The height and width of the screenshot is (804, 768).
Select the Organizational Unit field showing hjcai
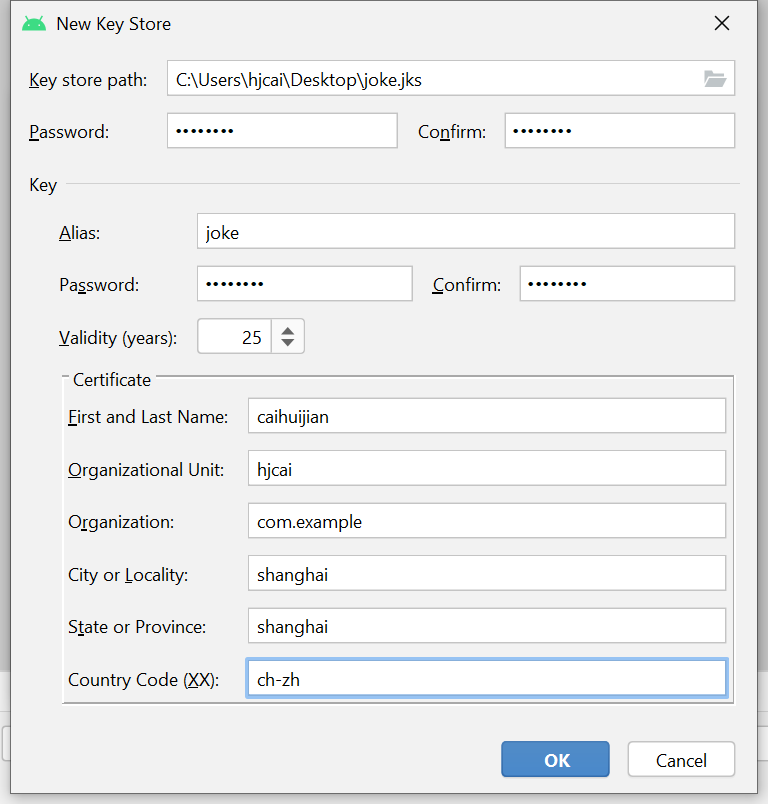[x=486, y=467]
